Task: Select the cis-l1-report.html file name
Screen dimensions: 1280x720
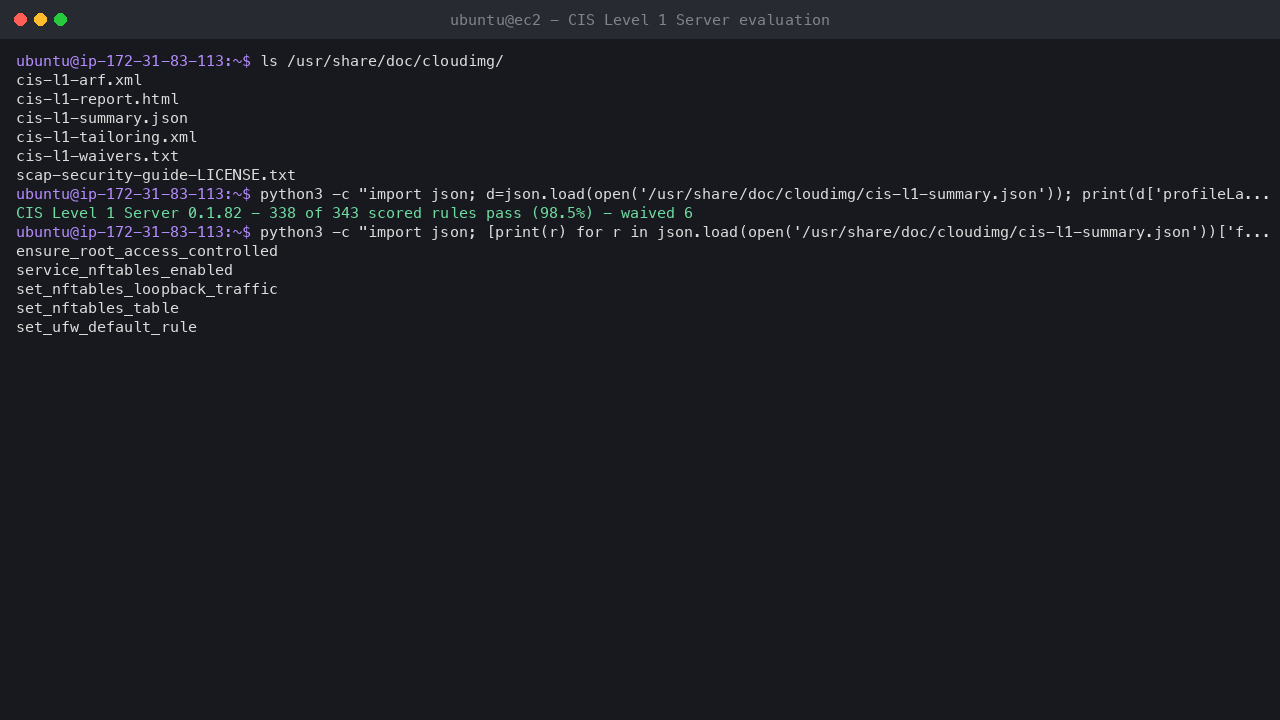Action: [98, 99]
